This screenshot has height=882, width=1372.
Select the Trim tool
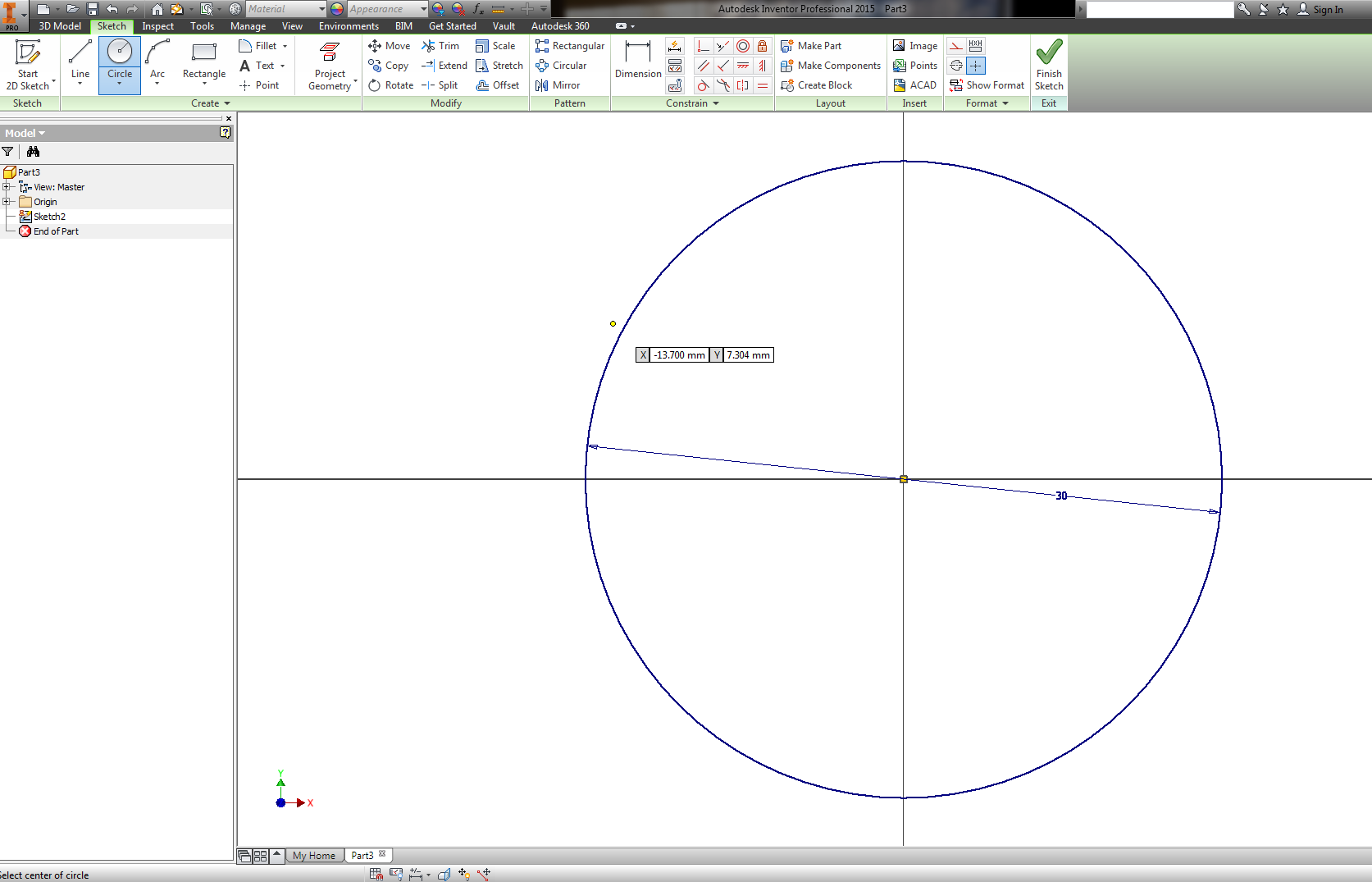point(440,46)
